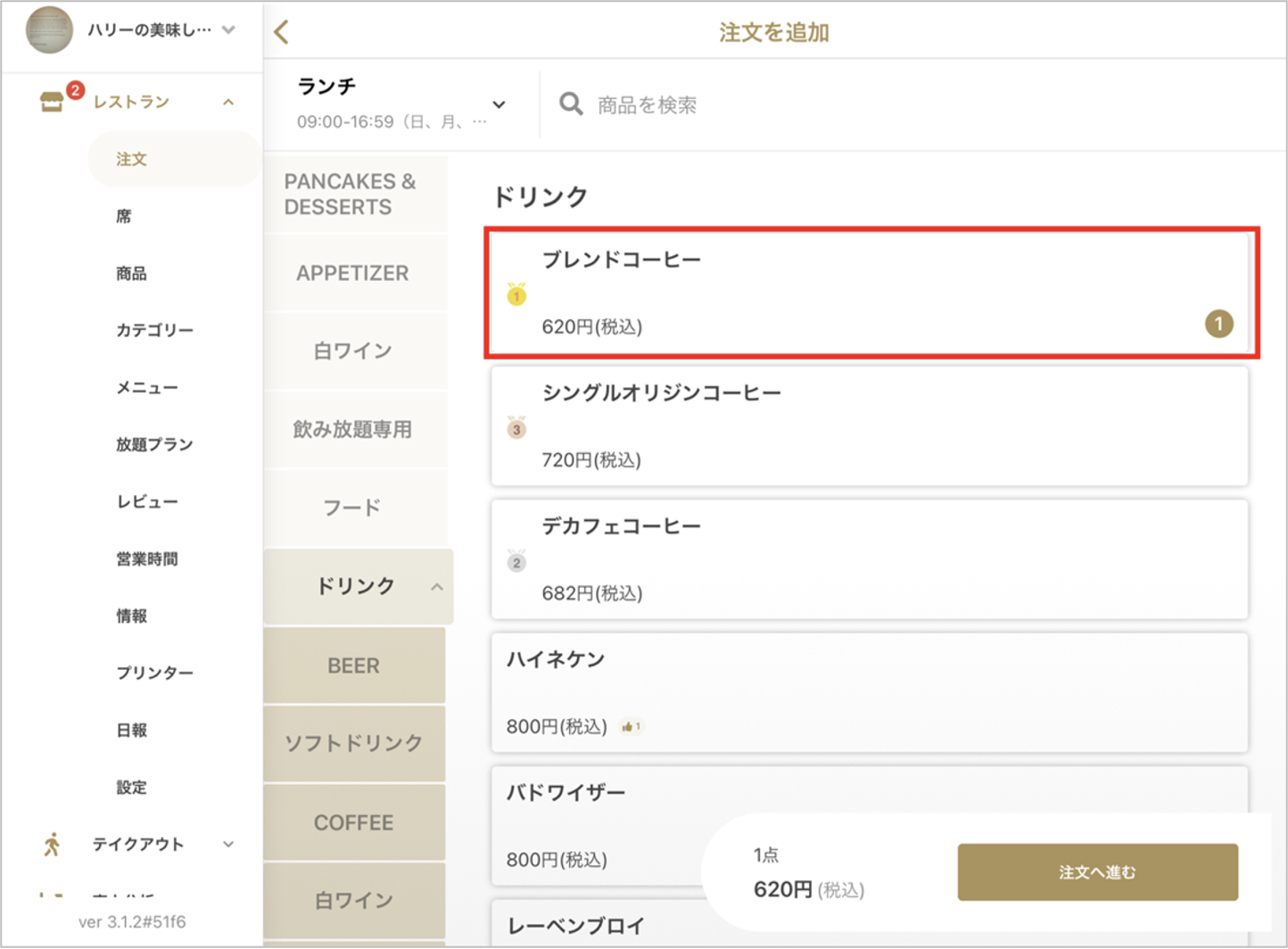Click the takeout walking person icon
This screenshot has width=1288, height=949.
pos(52,844)
